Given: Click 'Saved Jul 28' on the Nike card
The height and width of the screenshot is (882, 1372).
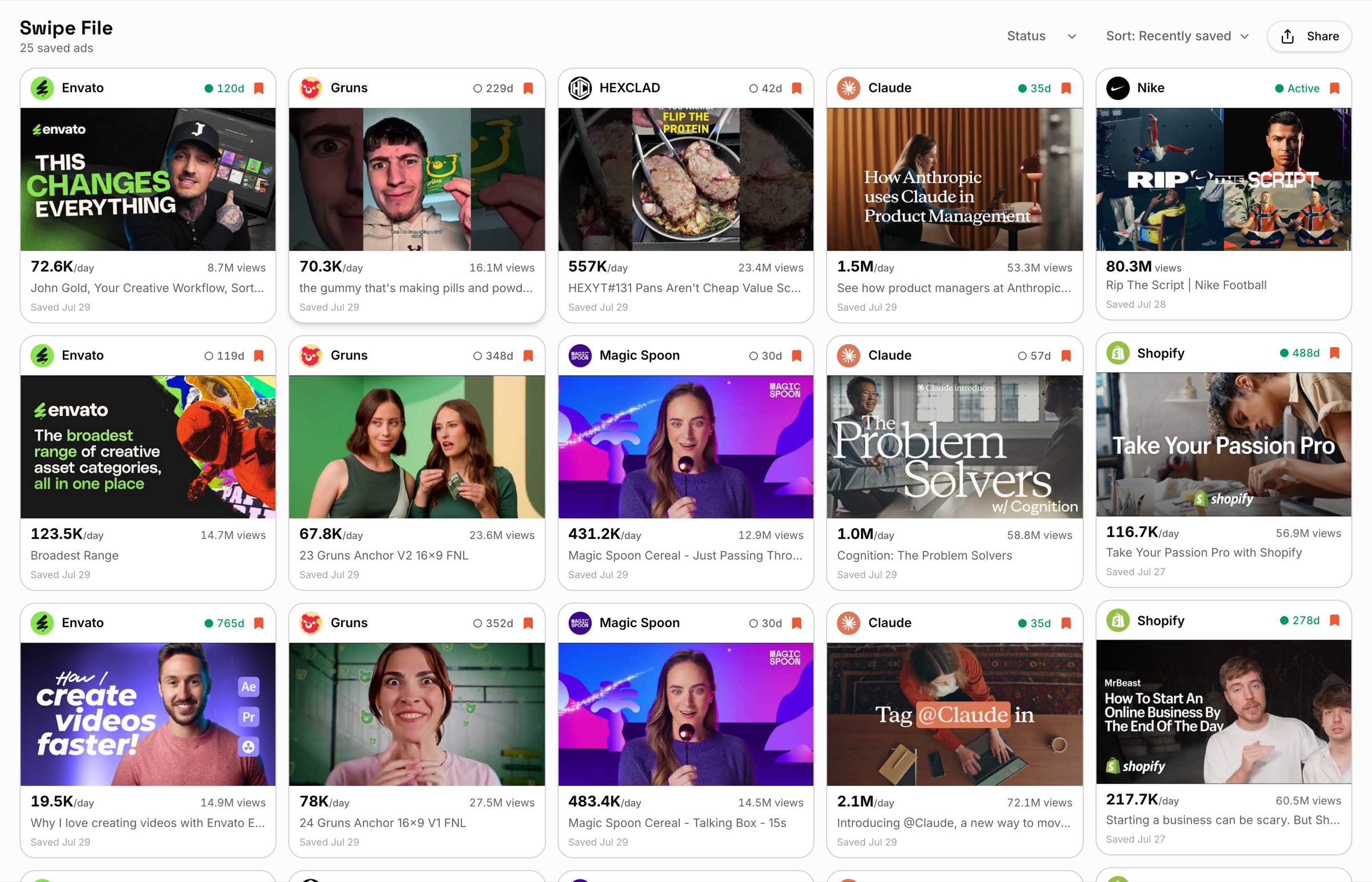Looking at the screenshot, I should click(x=1135, y=305).
